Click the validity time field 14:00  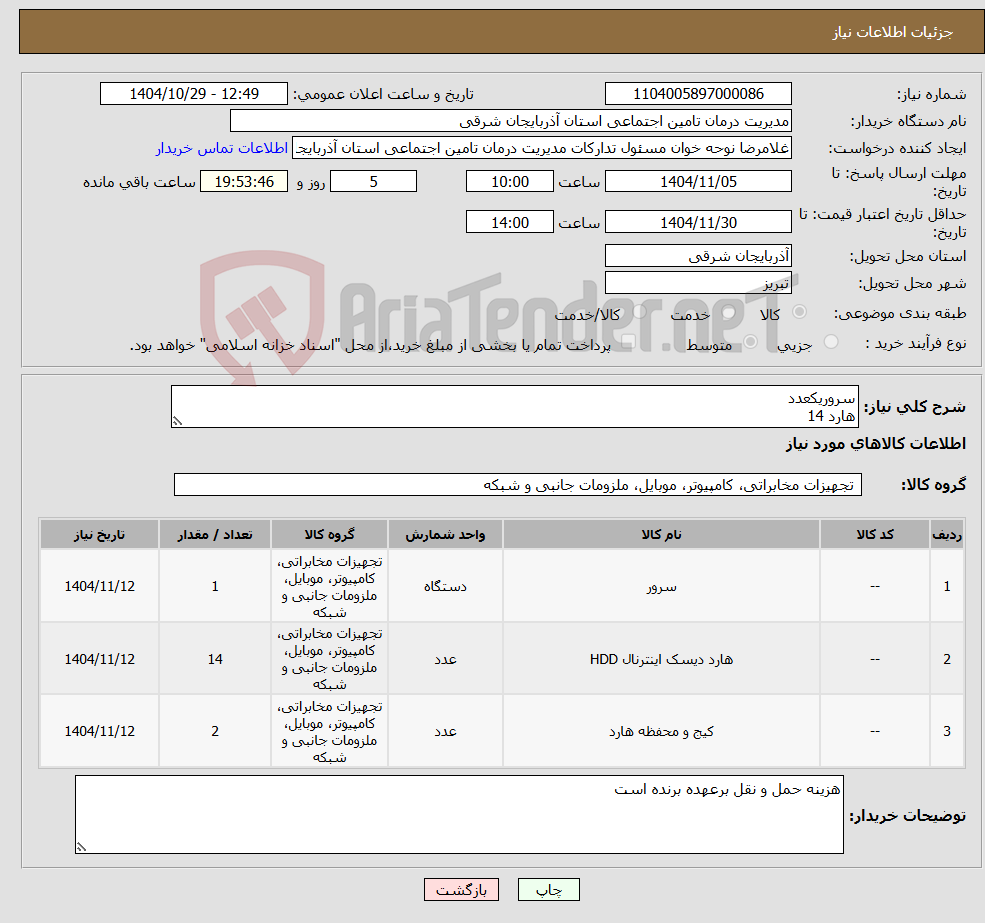pos(509,222)
